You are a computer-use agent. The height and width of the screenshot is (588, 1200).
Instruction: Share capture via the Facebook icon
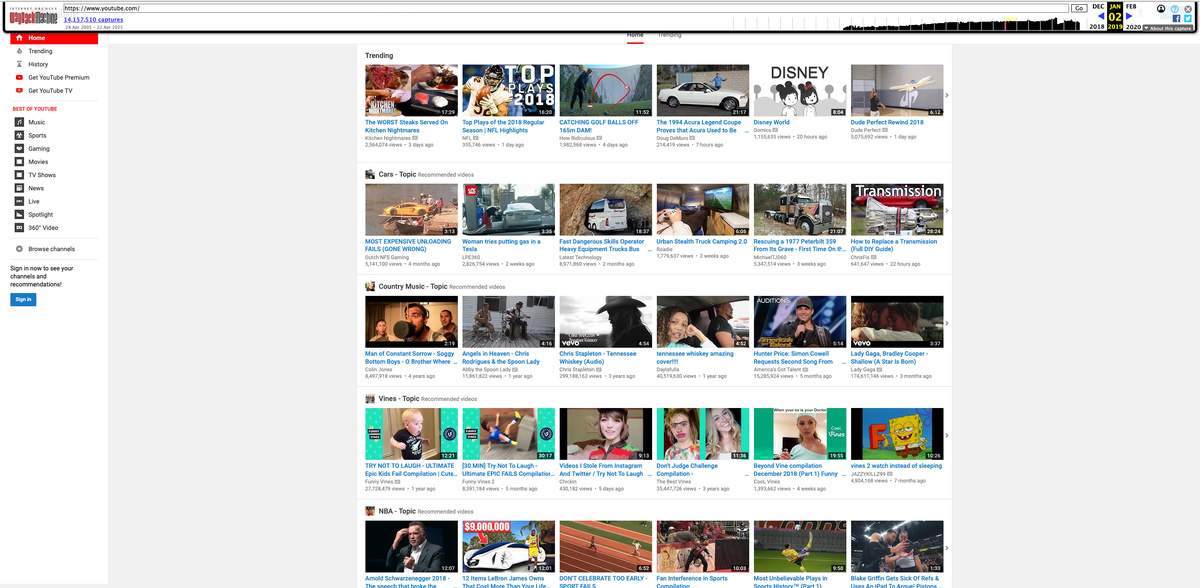[1175, 18]
